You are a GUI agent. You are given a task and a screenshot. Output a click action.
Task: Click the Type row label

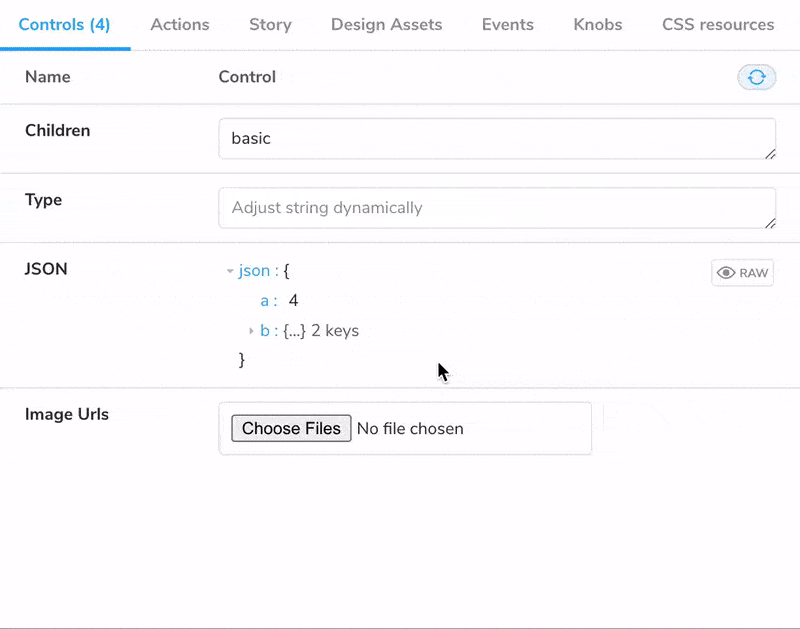pos(43,200)
